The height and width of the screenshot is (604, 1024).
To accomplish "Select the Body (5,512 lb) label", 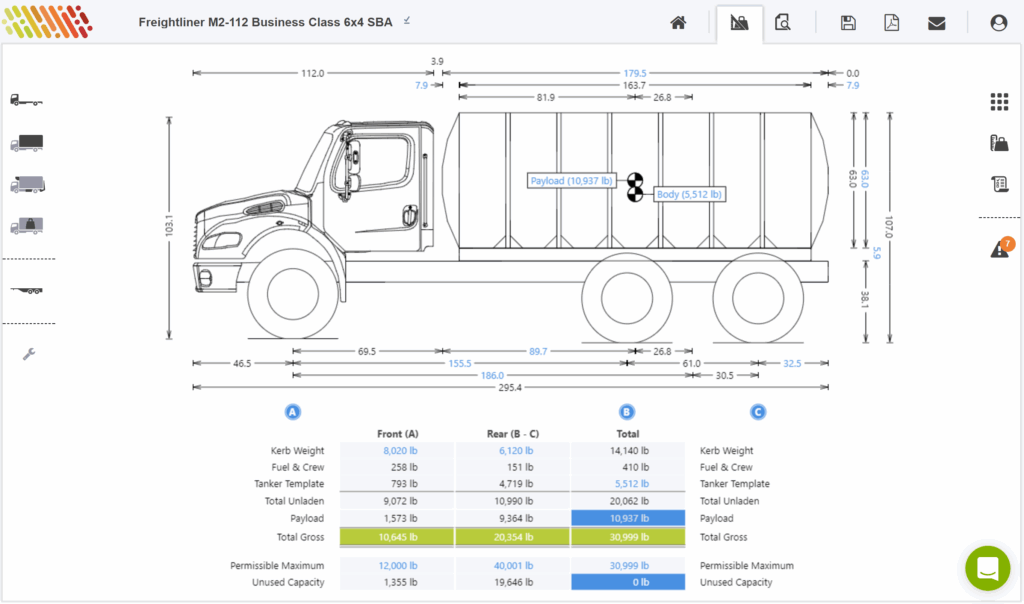I will 689,195.
